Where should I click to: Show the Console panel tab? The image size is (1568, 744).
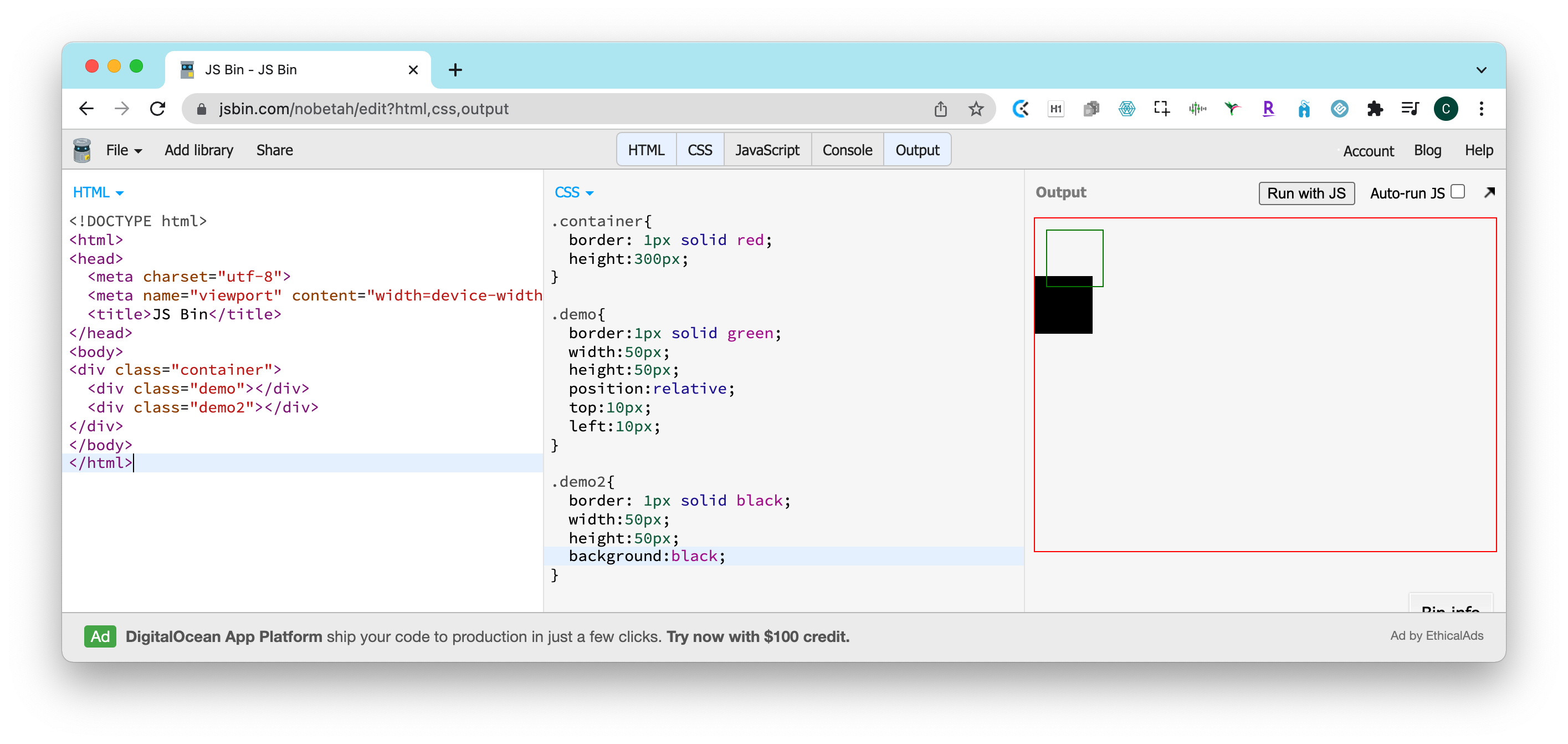[x=847, y=150]
